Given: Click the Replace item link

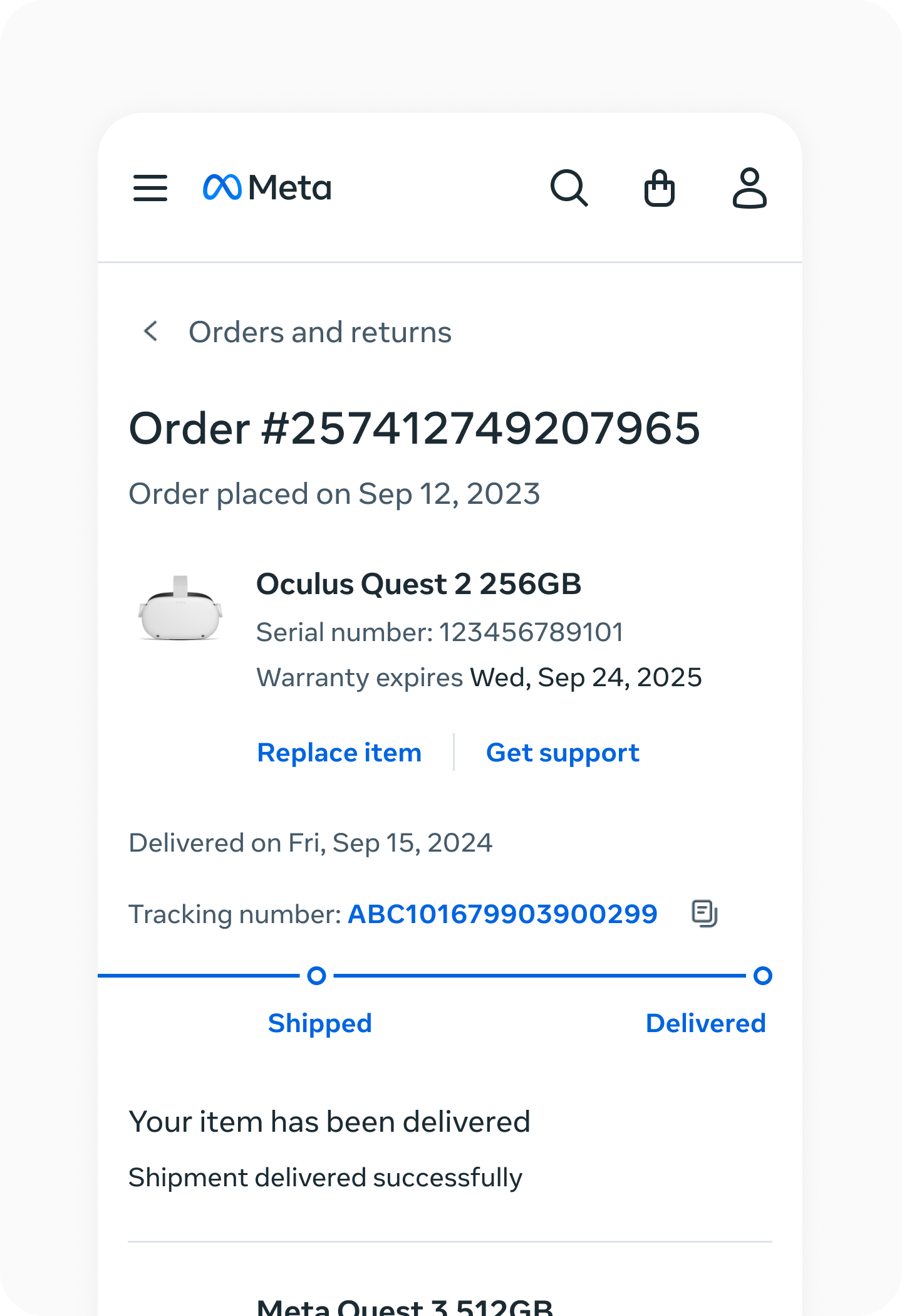Looking at the screenshot, I should point(340,753).
